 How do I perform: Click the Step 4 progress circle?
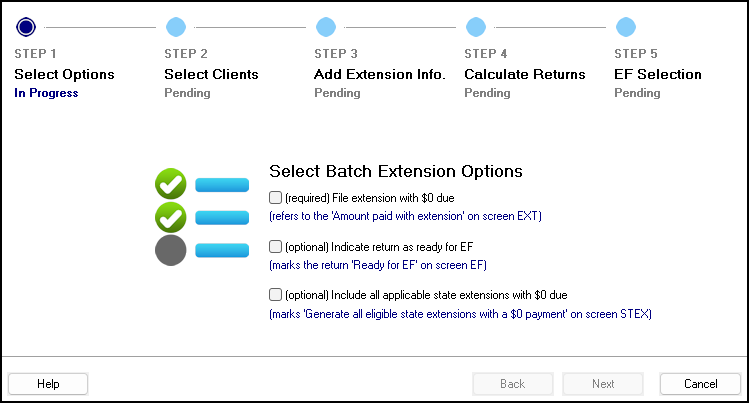click(x=476, y=27)
